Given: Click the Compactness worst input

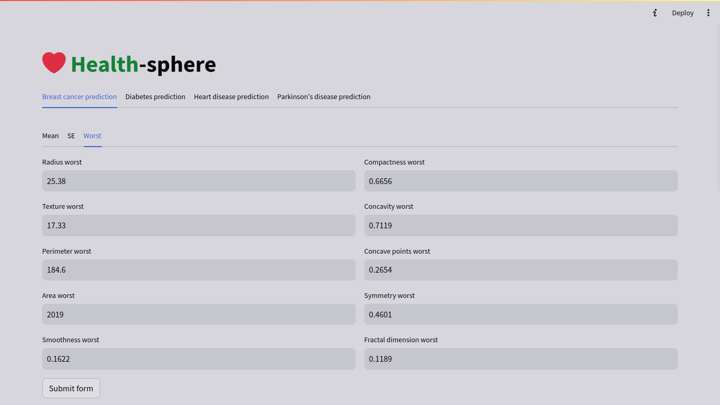Looking at the screenshot, I should tap(520, 181).
